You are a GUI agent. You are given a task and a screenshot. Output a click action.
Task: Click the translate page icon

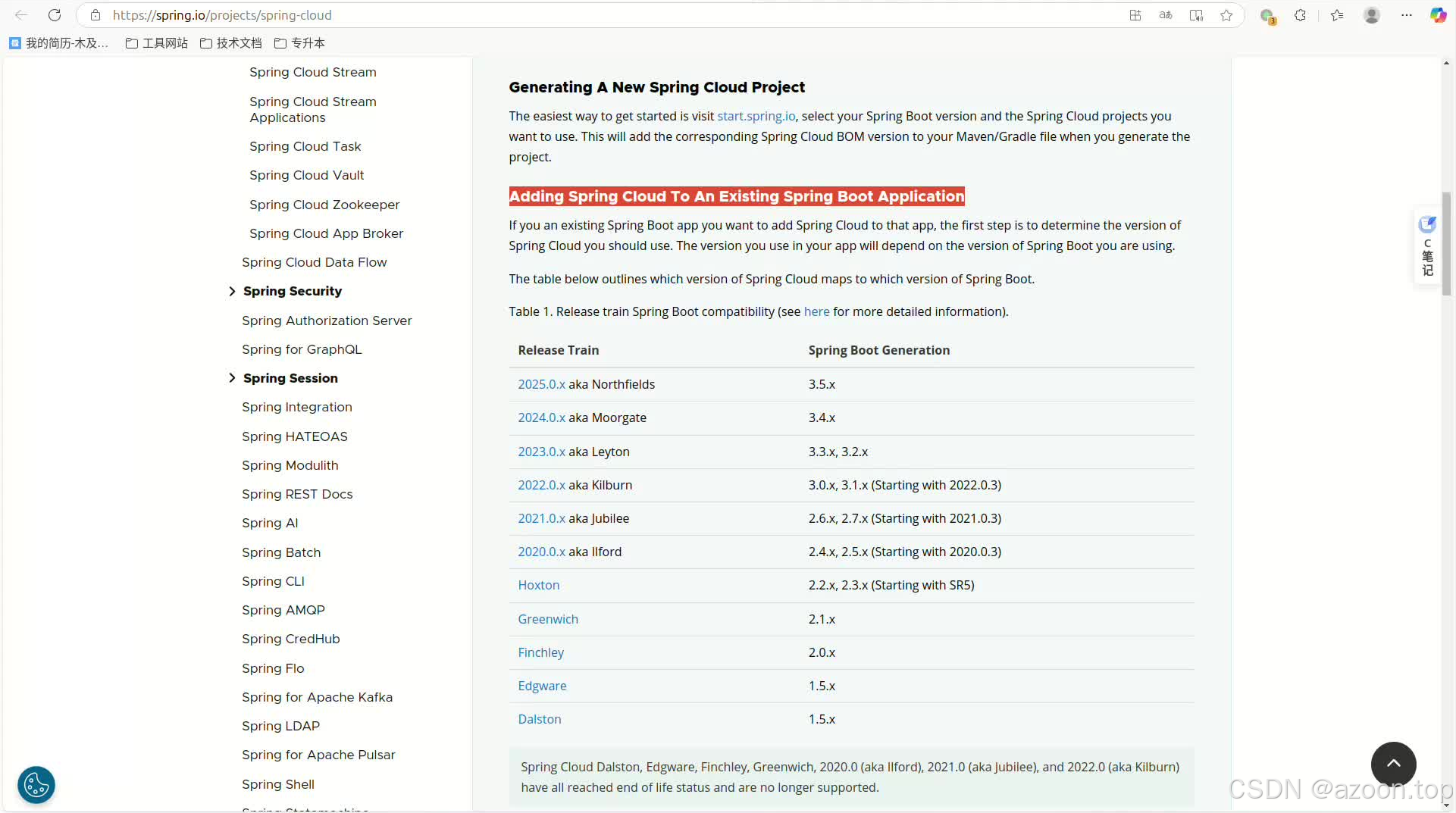(1166, 15)
